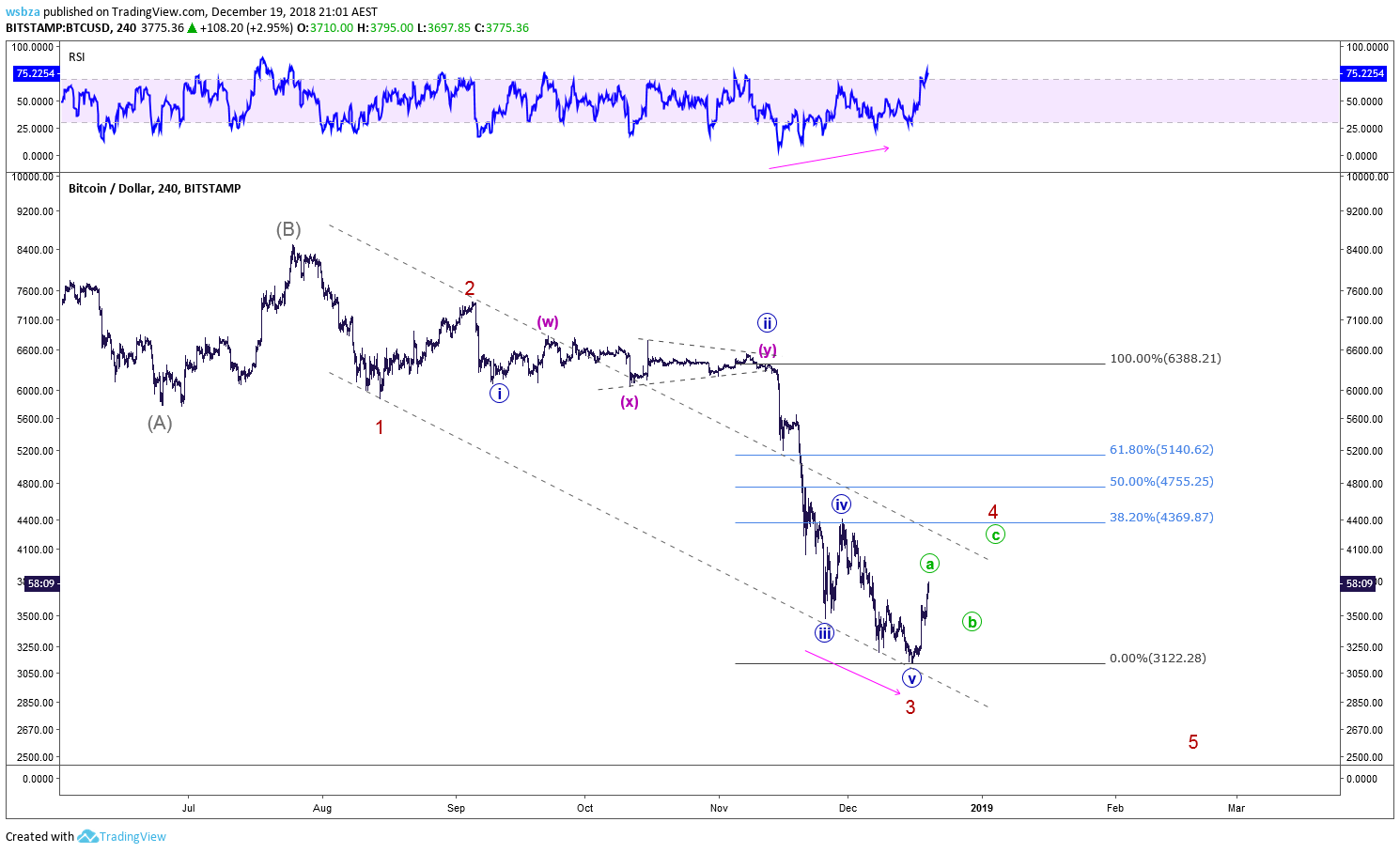
Task: Click the 2019 label on the time axis
Action: coord(982,808)
